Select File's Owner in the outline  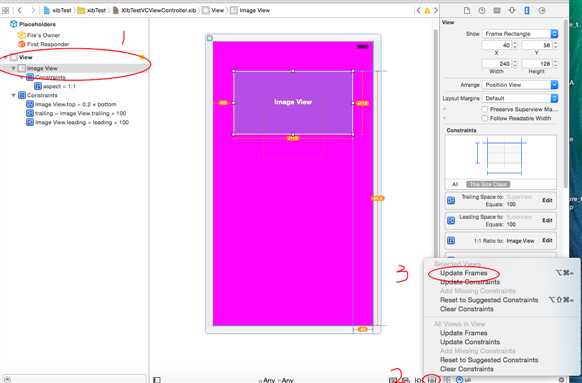tap(39, 35)
